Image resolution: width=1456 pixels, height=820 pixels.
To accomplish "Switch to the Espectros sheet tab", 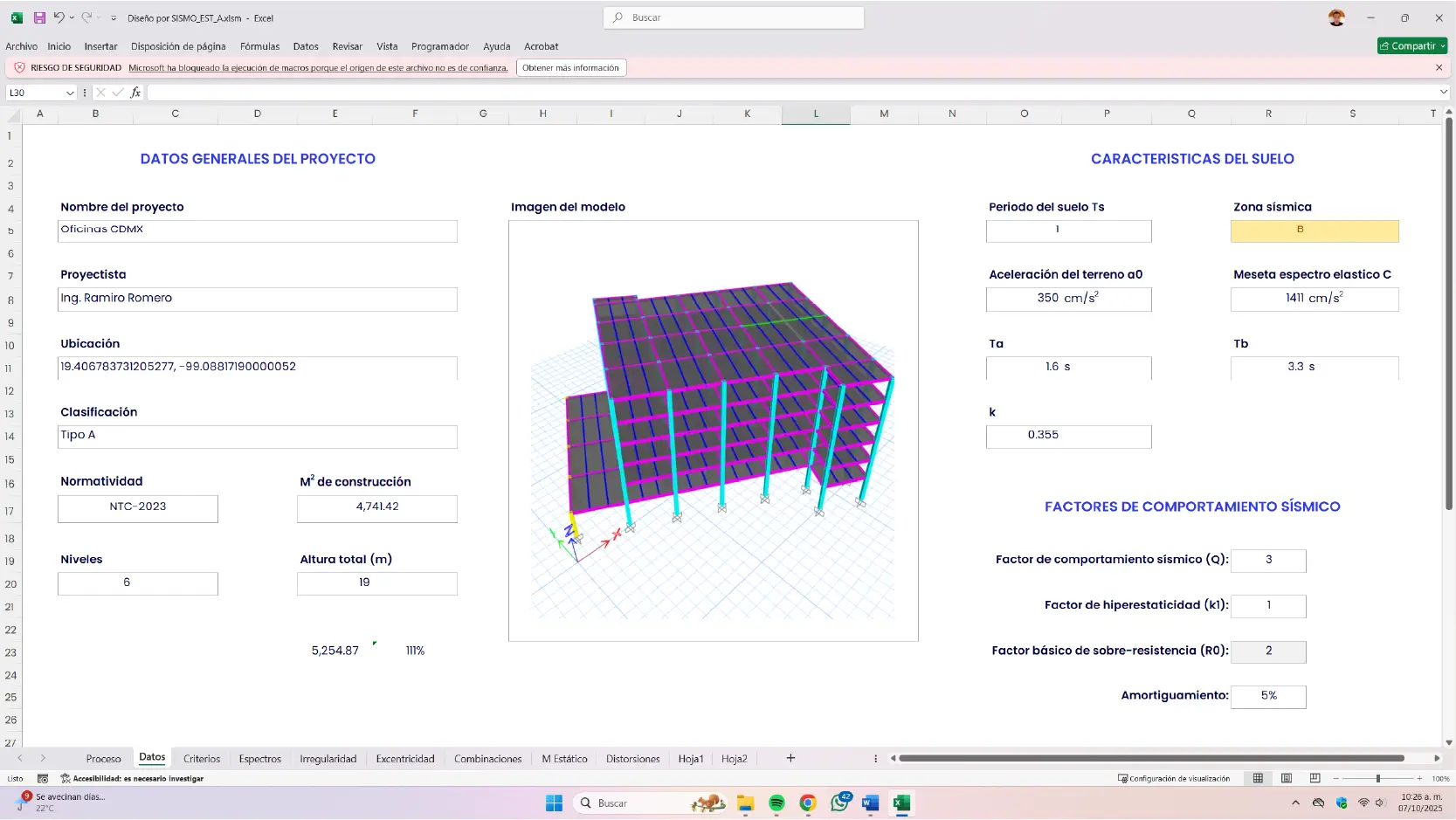I will click(x=259, y=759).
